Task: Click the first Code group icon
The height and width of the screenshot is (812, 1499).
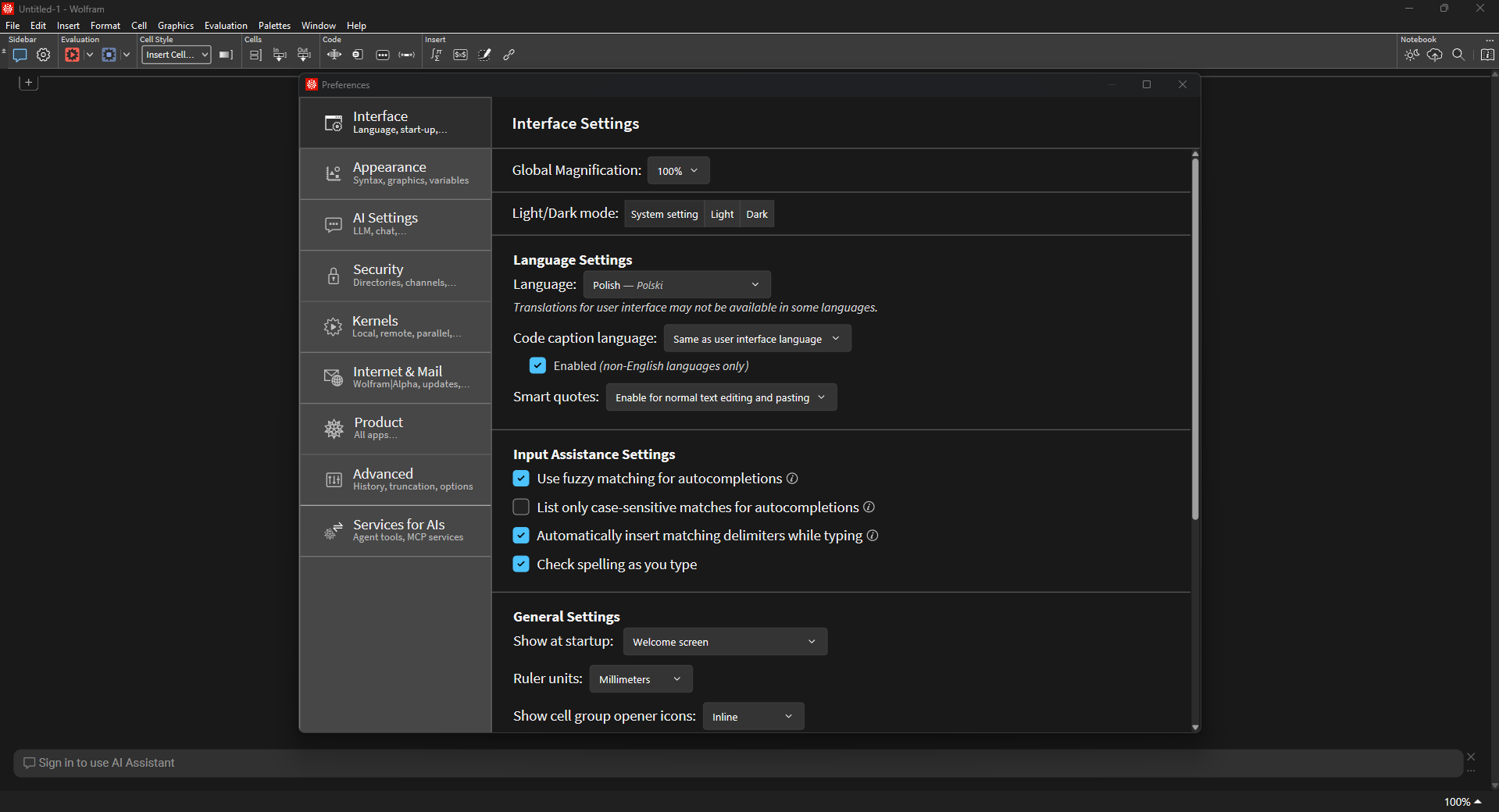Action: coord(334,55)
